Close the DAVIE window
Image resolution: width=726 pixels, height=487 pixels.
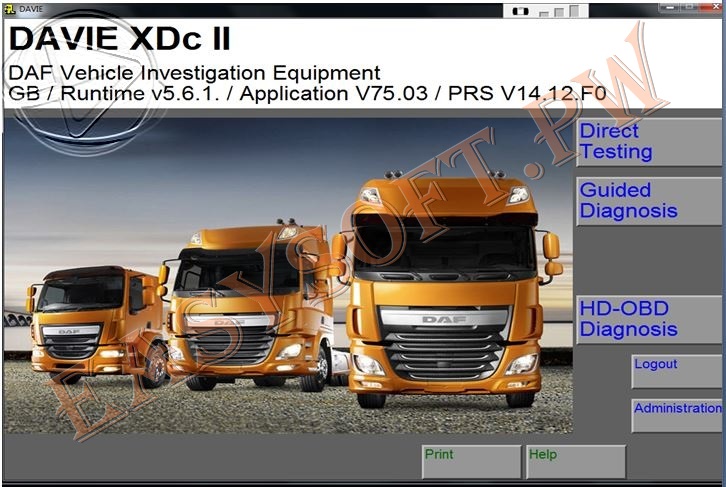pos(712,7)
